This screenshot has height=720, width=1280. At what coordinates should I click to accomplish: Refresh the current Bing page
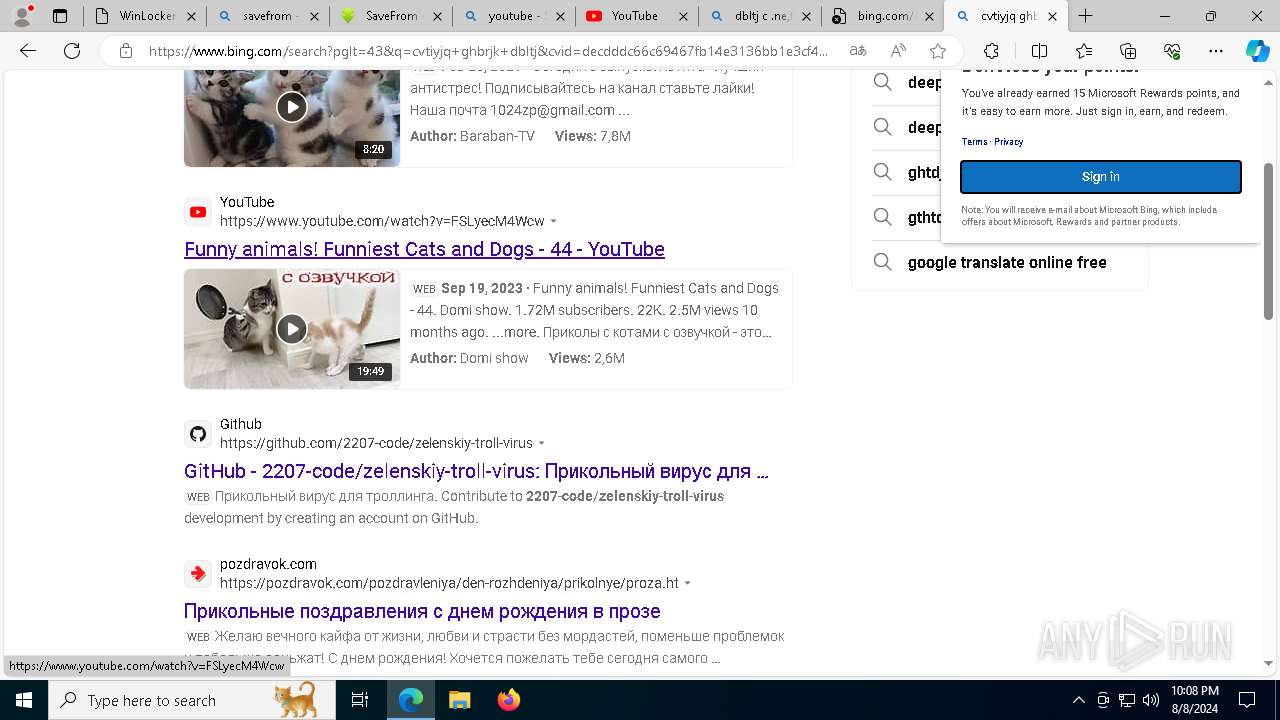click(72, 51)
